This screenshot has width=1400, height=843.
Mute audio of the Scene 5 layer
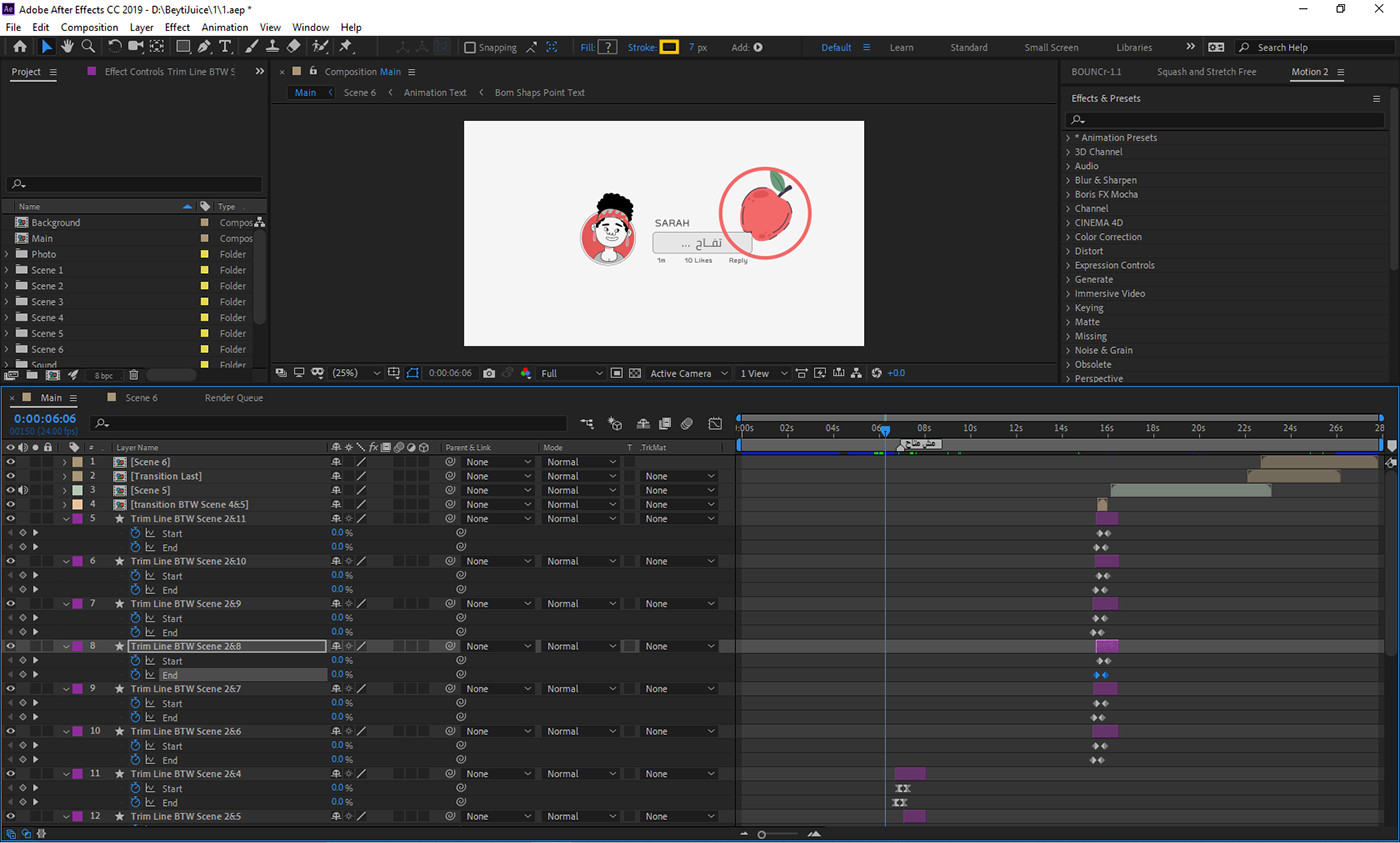[x=23, y=490]
